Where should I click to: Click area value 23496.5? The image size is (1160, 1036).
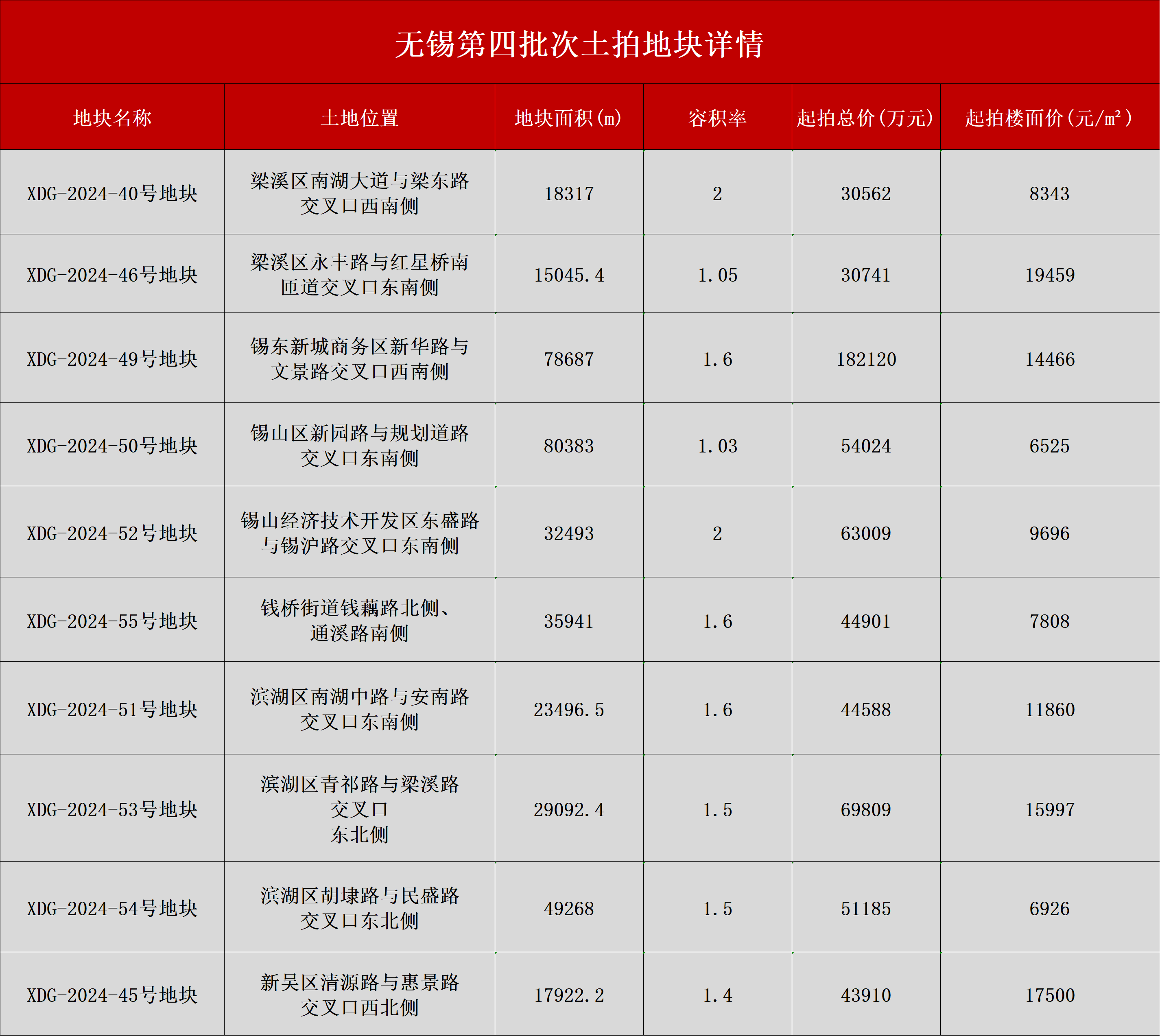tap(569, 710)
